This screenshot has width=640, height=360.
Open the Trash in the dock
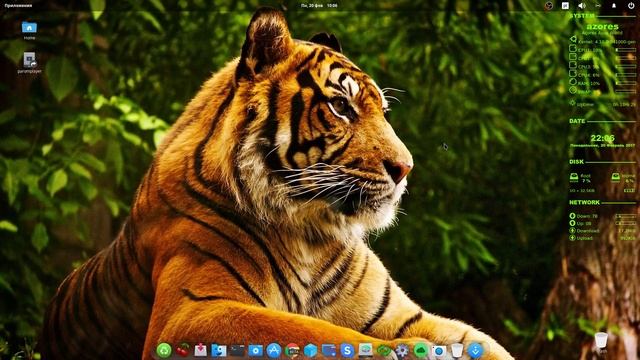457,350
